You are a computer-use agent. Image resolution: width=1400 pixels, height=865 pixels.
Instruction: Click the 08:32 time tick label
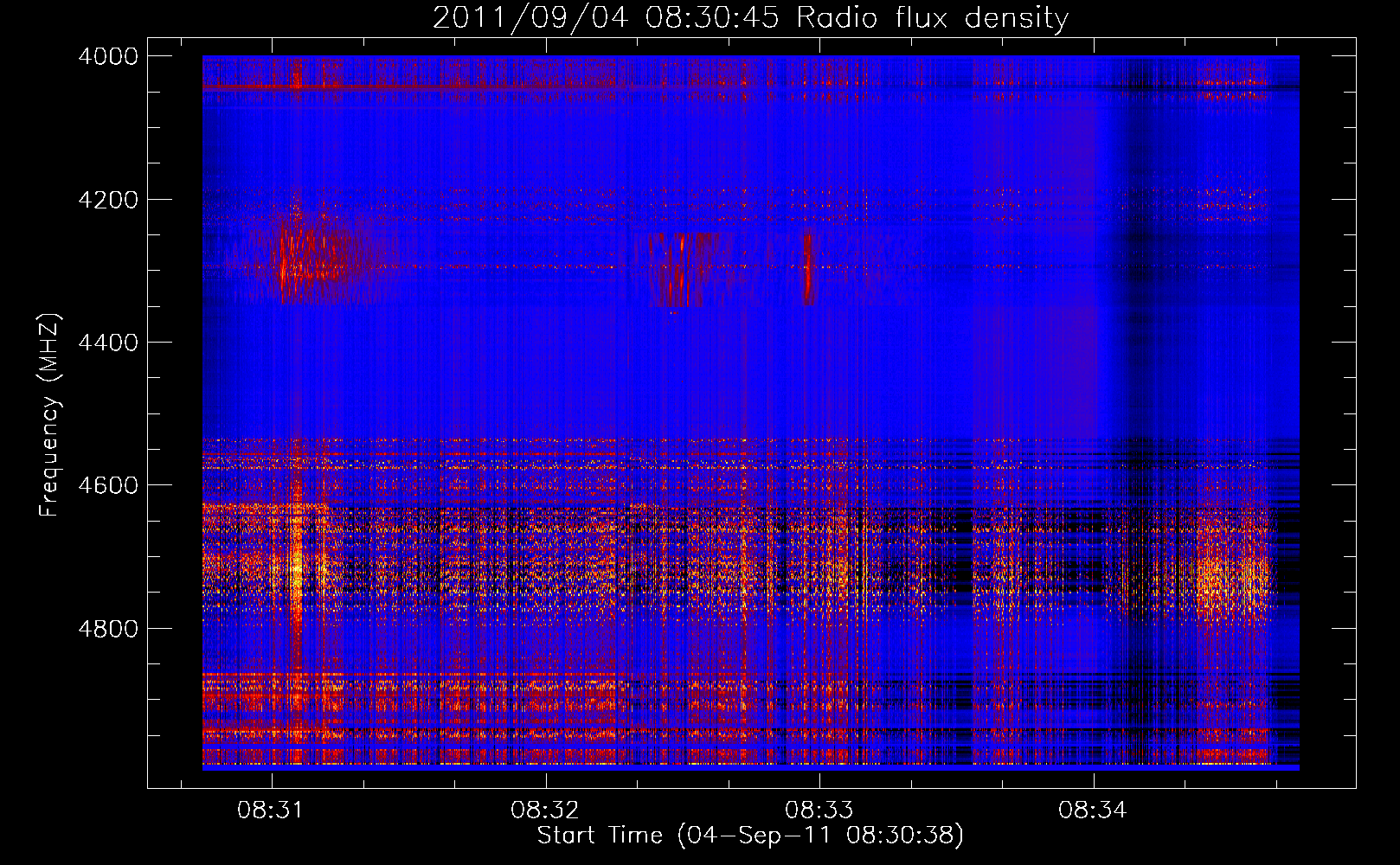pyautogui.click(x=544, y=810)
